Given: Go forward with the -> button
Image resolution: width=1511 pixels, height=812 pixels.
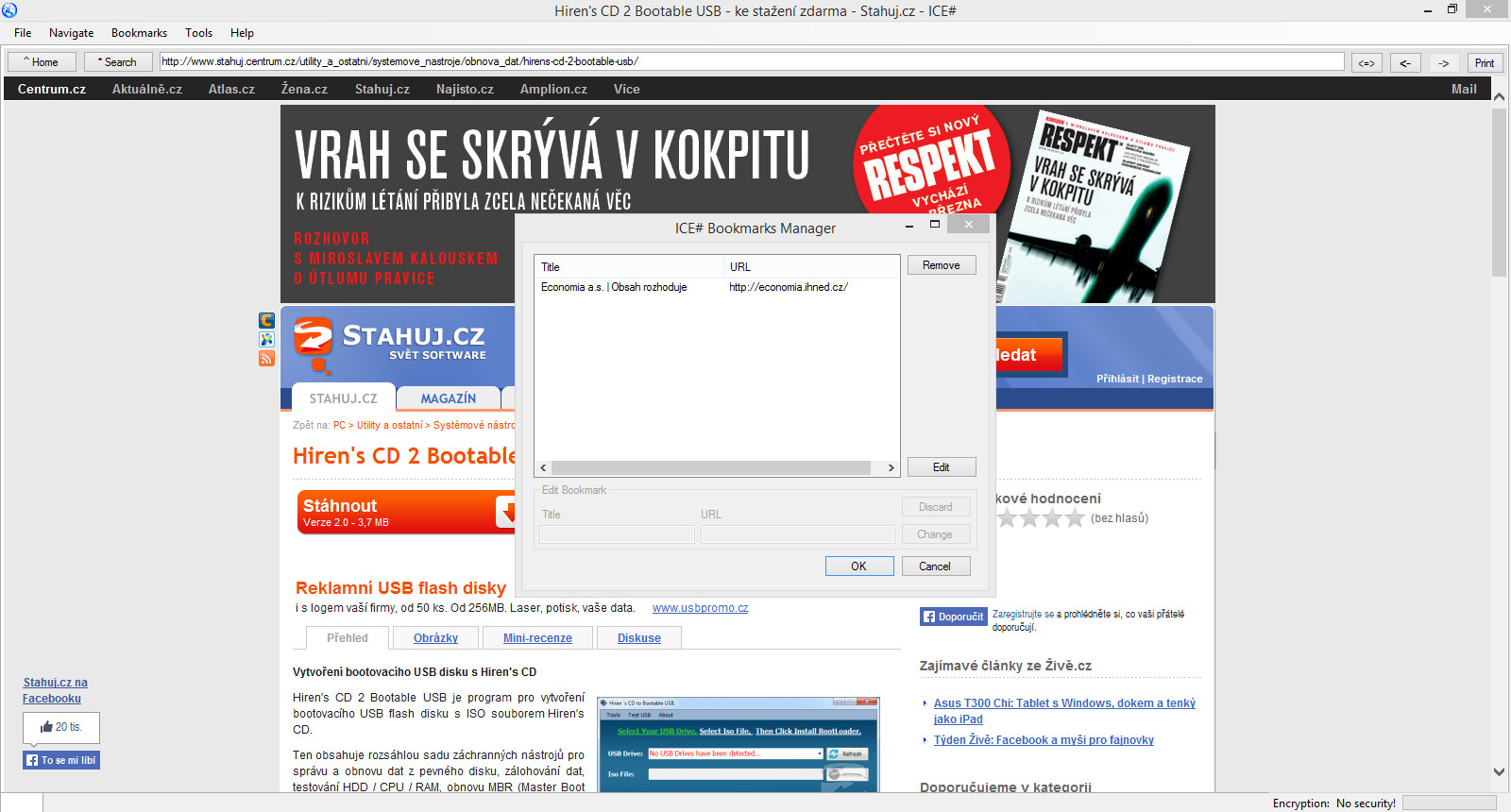Looking at the screenshot, I should coord(1444,63).
